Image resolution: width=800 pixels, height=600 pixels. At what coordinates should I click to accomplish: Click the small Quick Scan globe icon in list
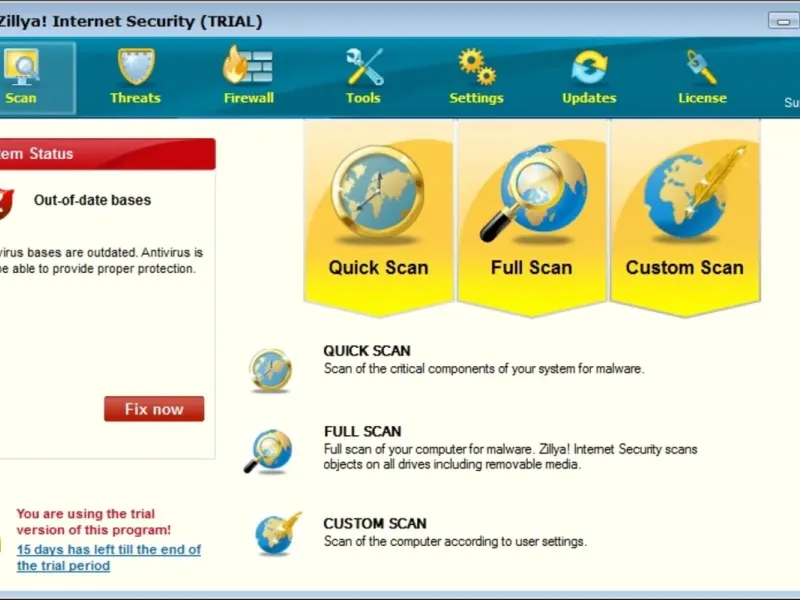tap(271, 370)
